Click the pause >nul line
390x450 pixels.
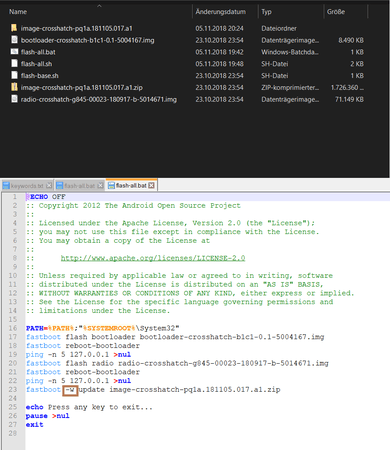[x=48, y=416]
